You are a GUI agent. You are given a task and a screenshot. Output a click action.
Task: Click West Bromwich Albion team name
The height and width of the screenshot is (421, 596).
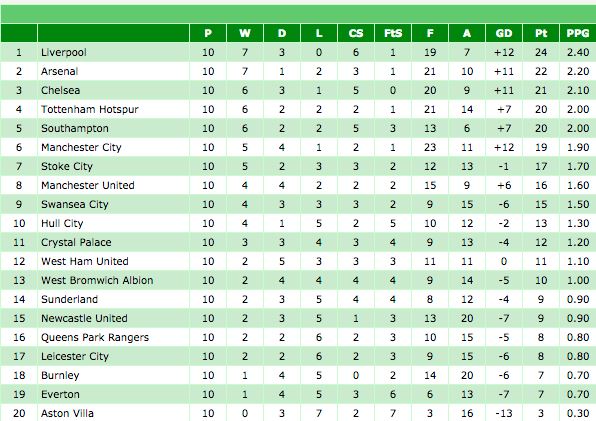(x=97, y=280)
